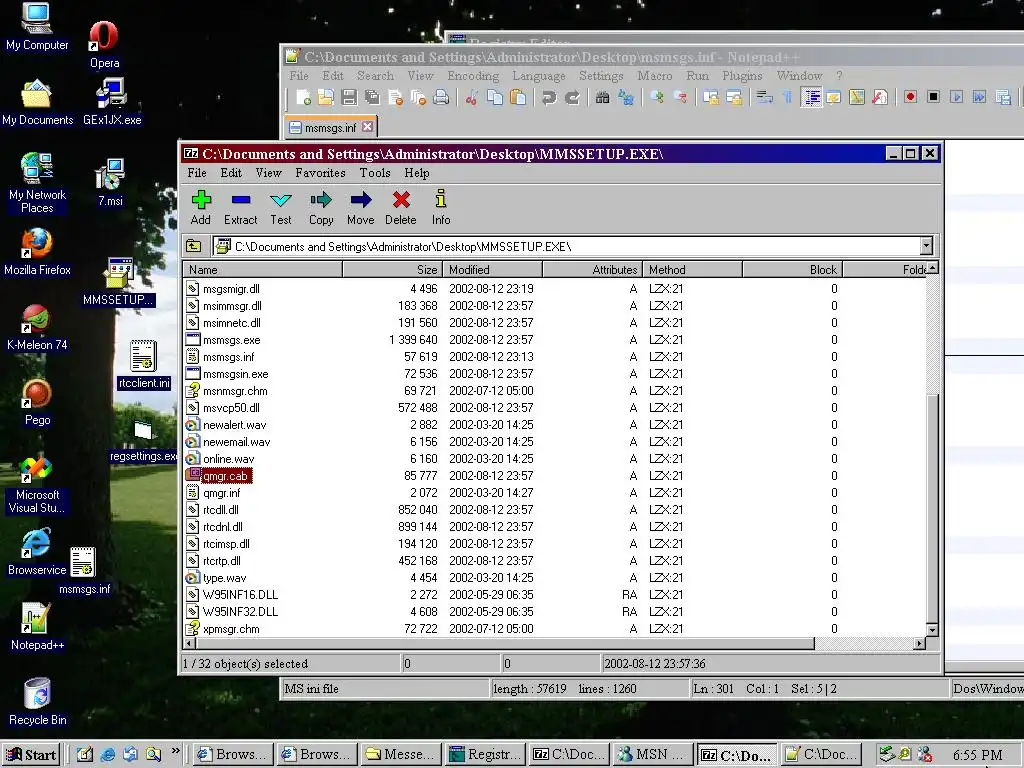Select the msvcp50.dll file row
1024x768 pixels.
tap(555, 408)
